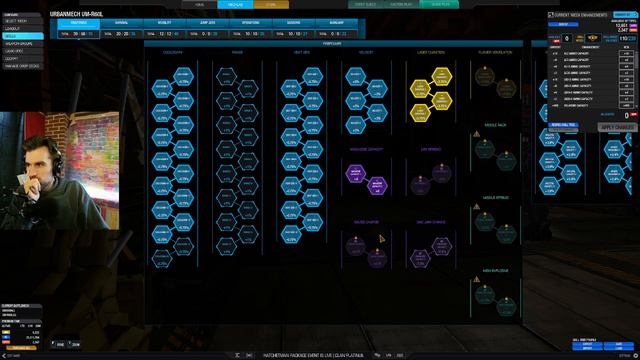The height and width of the screenshot is (360, 640).
Task: Select the upper Missile Spread node
Action: tap(485, 222)
